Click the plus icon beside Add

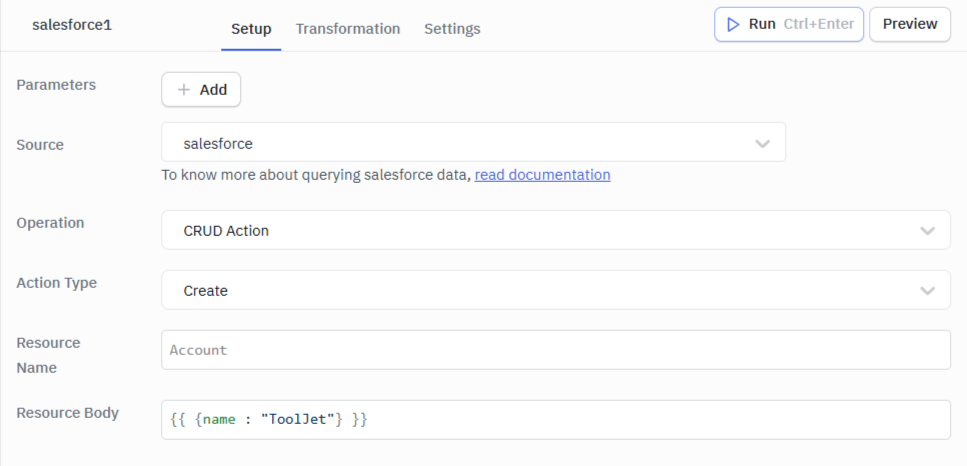coord(183,90)
